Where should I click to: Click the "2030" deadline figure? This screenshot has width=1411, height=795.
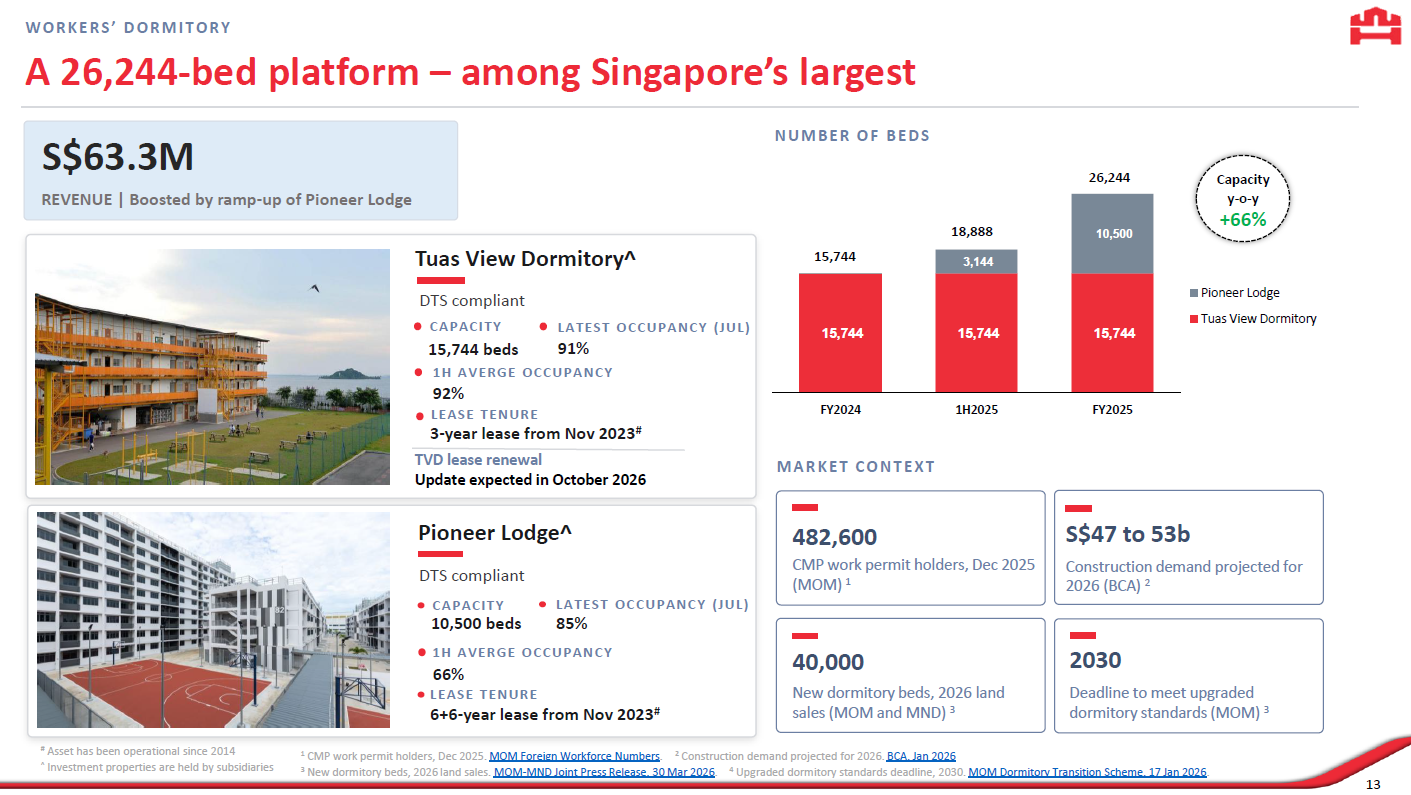tap(1096, 660)
